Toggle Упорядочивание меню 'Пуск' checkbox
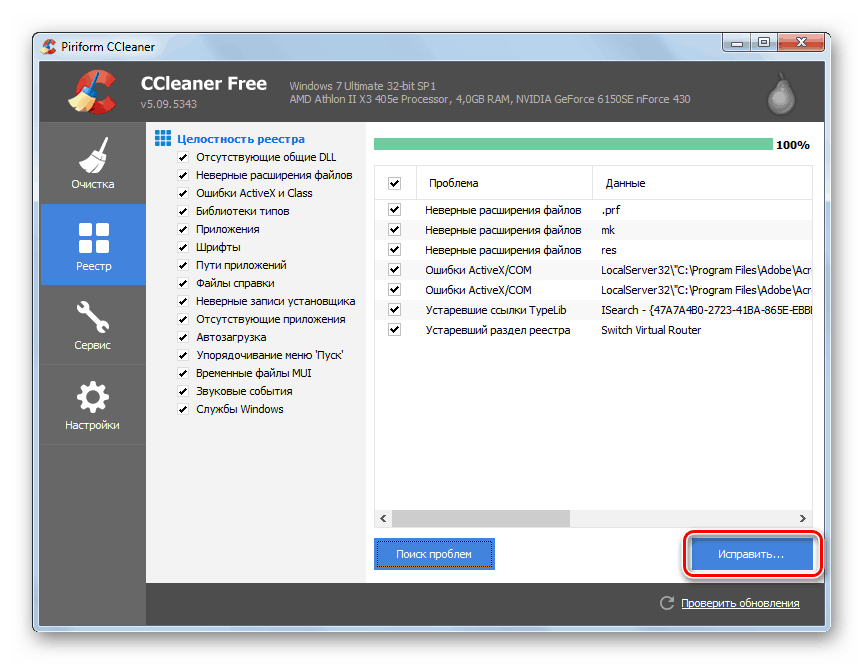The image size is (864, 665). (183, 355)
